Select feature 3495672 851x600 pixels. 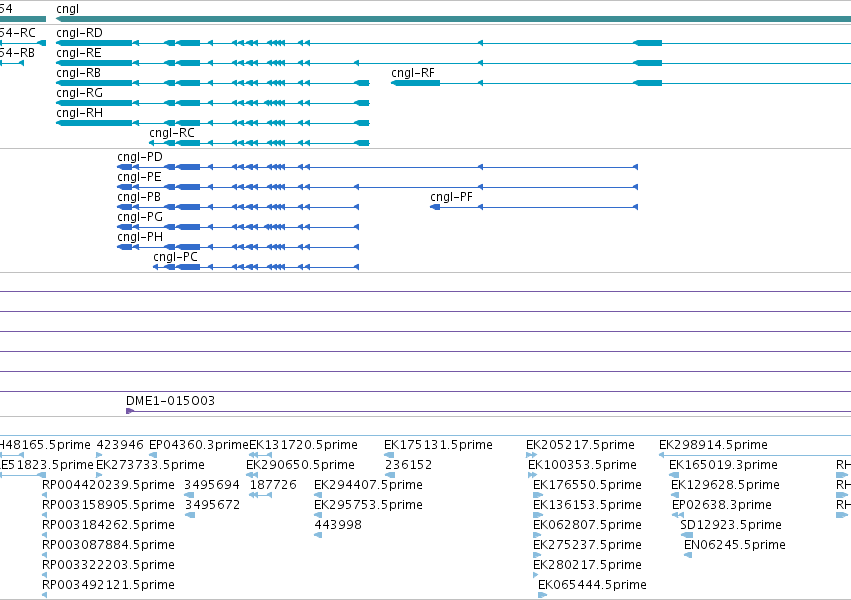pyautogui.click(x=213, y=505)
